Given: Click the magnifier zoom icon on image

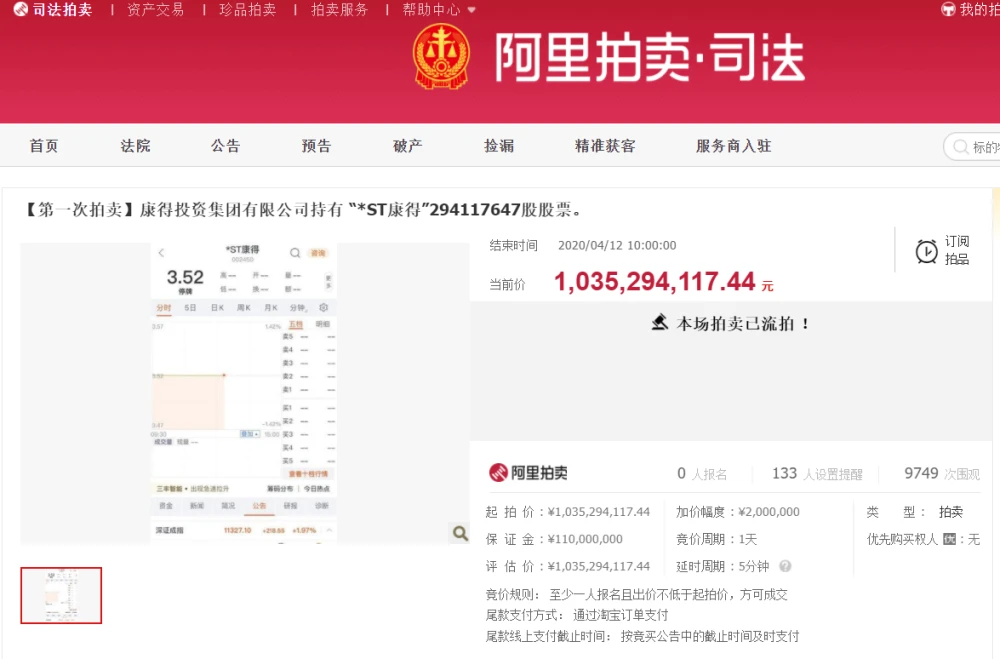Looking at the screenshot, I should pyautogui.click(x=460, y=533).
